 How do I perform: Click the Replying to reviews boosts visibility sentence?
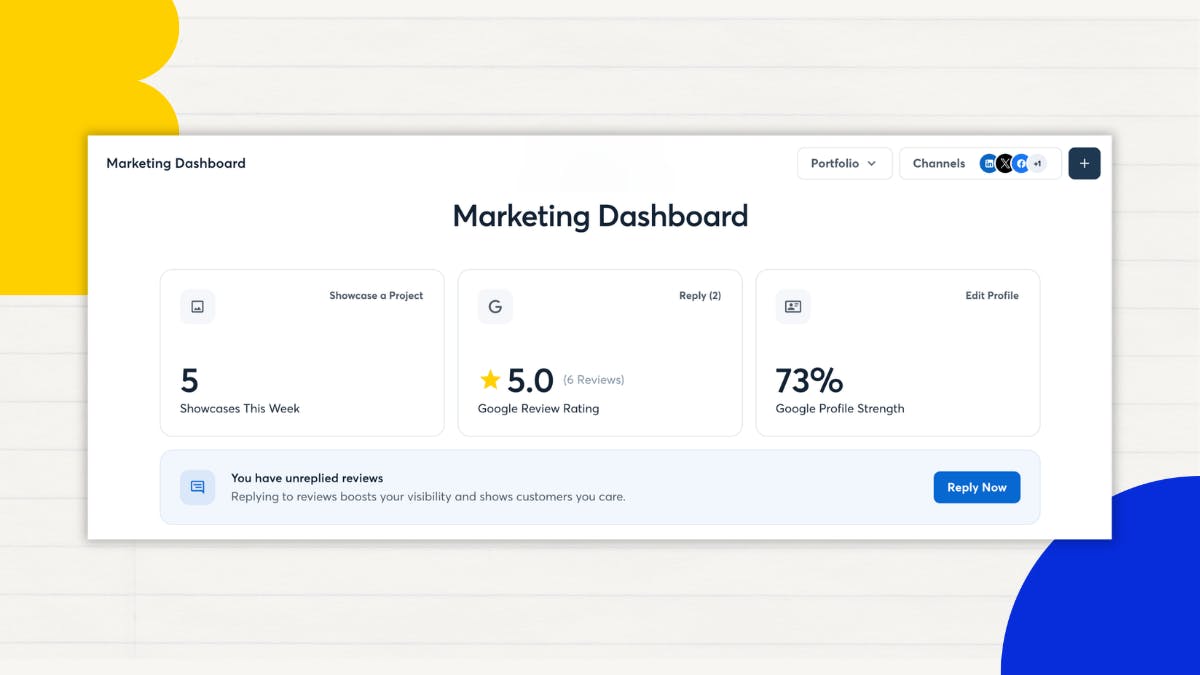click(x=428, y=496)
